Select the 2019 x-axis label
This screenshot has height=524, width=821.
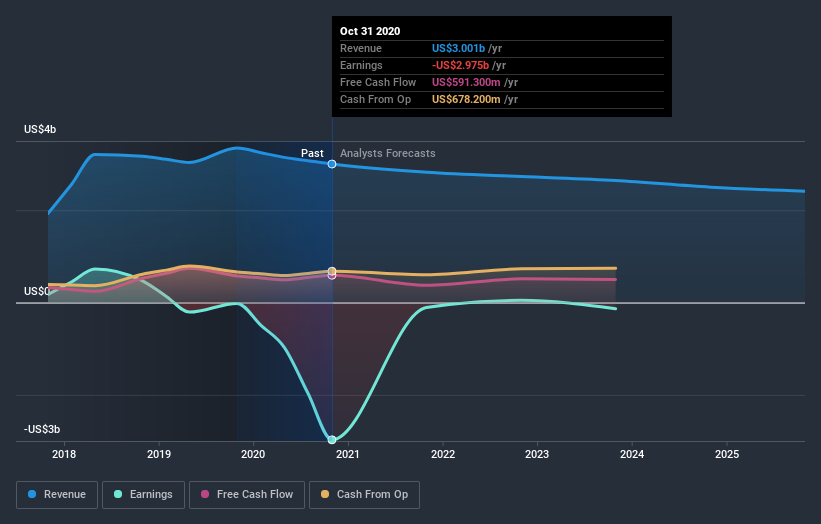[x=159, y=454]
